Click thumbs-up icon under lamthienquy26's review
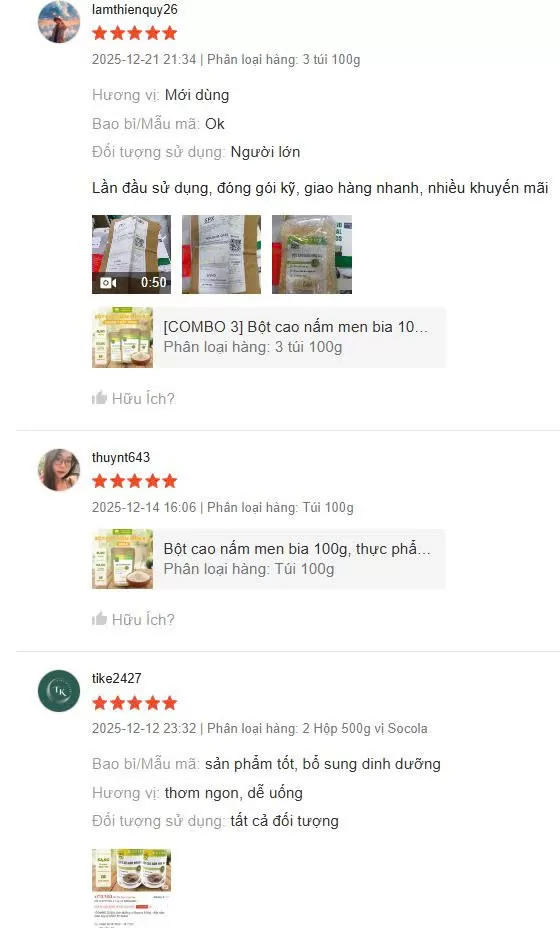This screenshot has width=560, height=938. click(99, 398)
